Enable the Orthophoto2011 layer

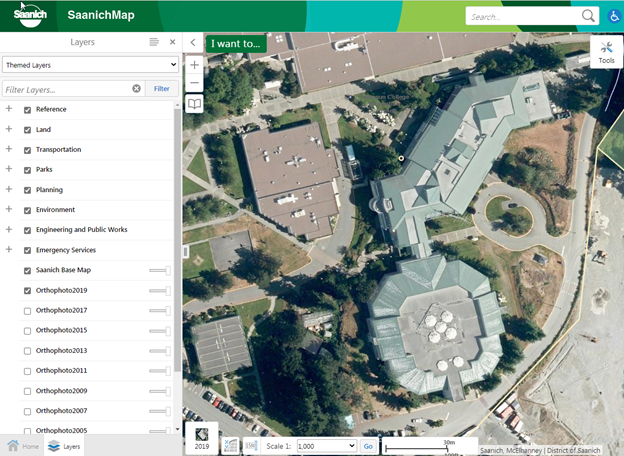coord(27,371)
